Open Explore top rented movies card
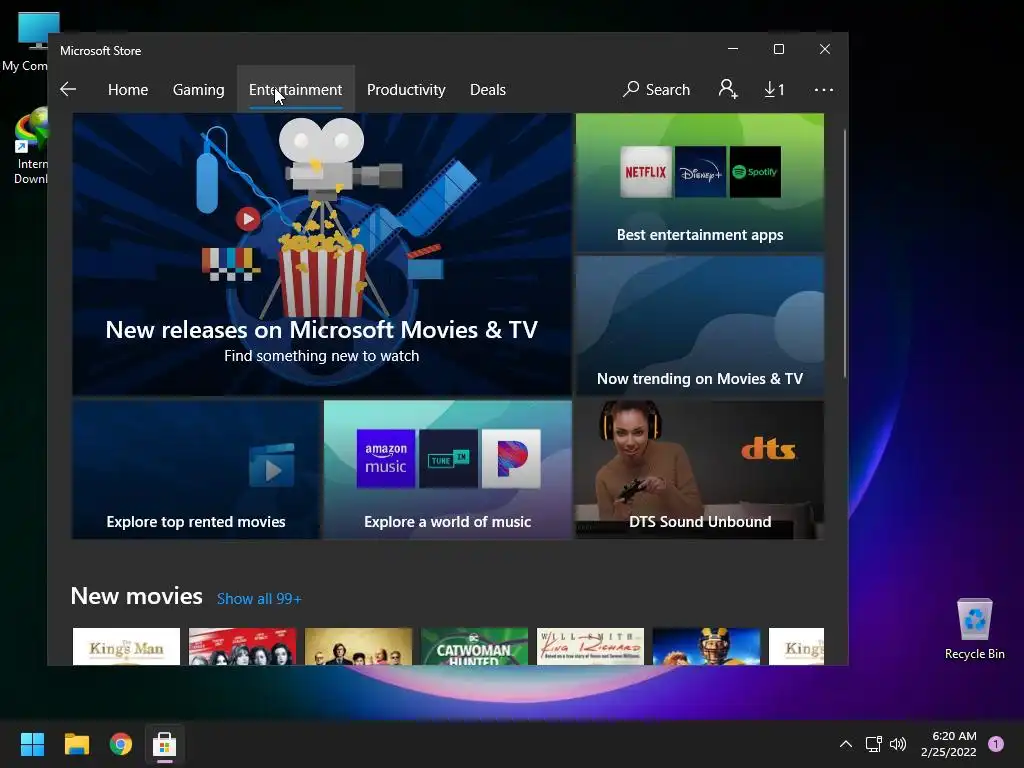Viewport: 1024px width, 768px height. pyautogui.click(x=196, y=470)
